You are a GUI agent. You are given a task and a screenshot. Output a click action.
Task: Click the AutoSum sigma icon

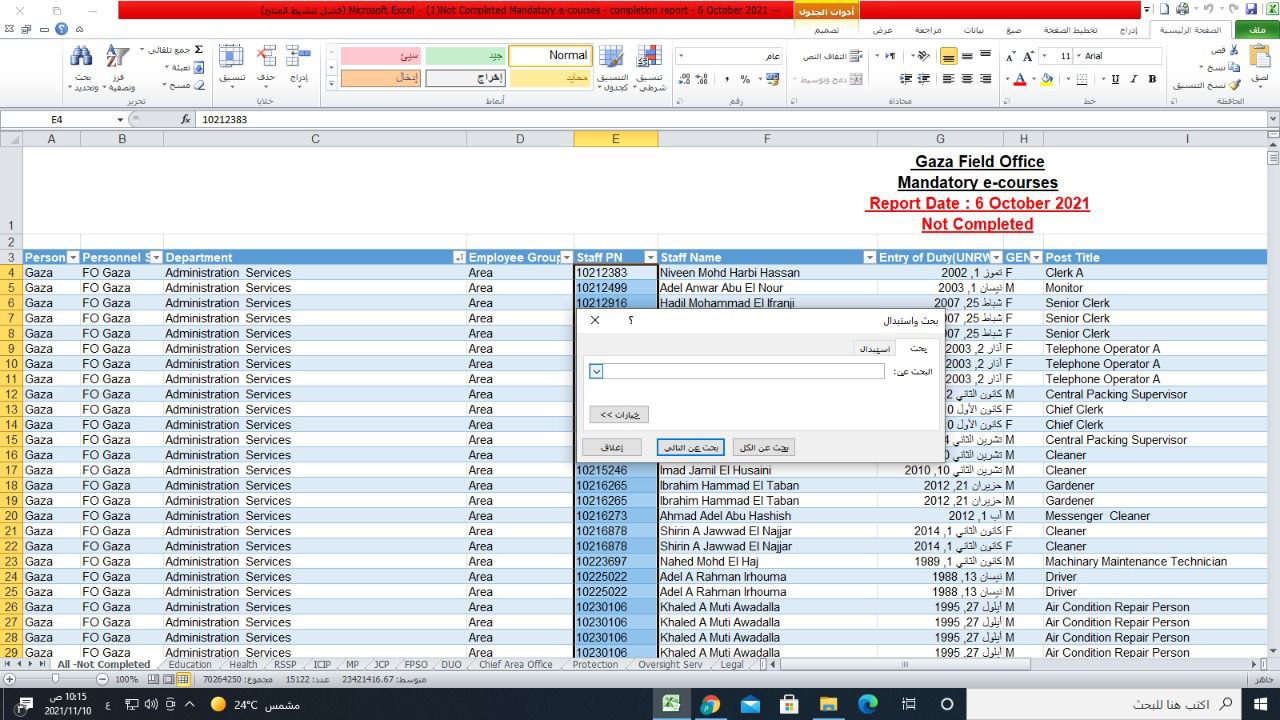point(198,50)
